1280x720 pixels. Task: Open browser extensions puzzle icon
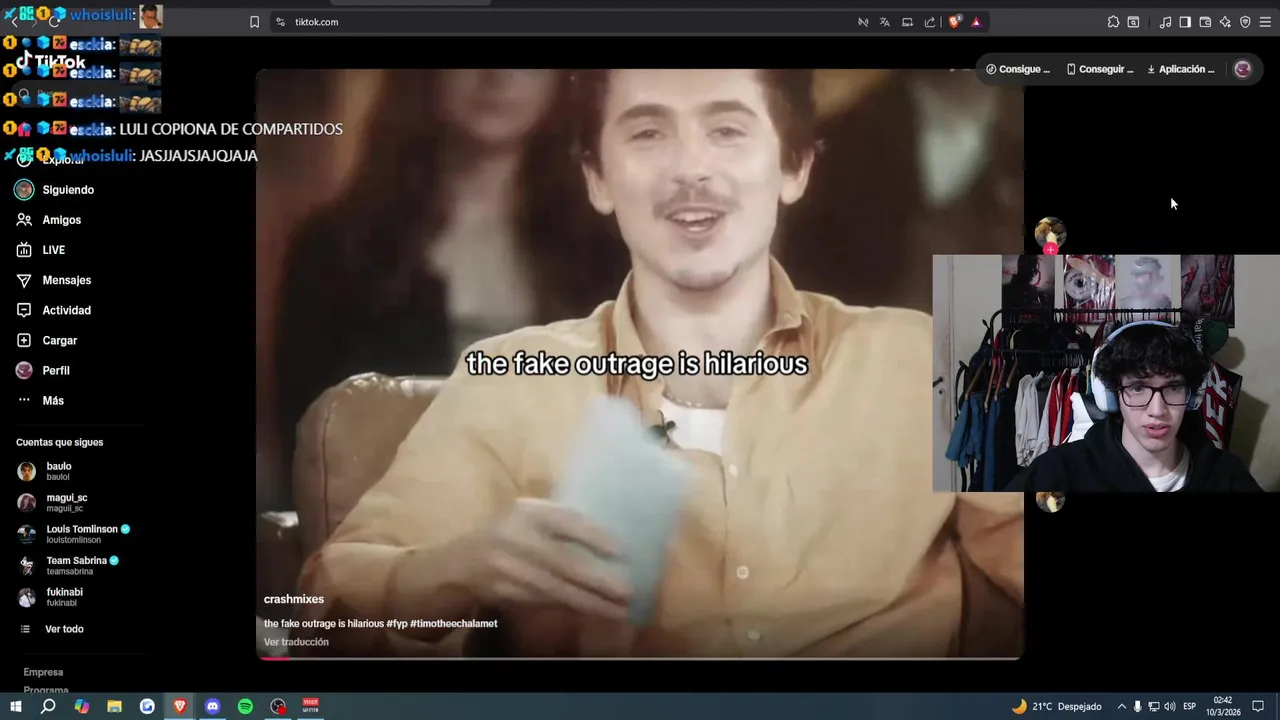[1113, 22]
